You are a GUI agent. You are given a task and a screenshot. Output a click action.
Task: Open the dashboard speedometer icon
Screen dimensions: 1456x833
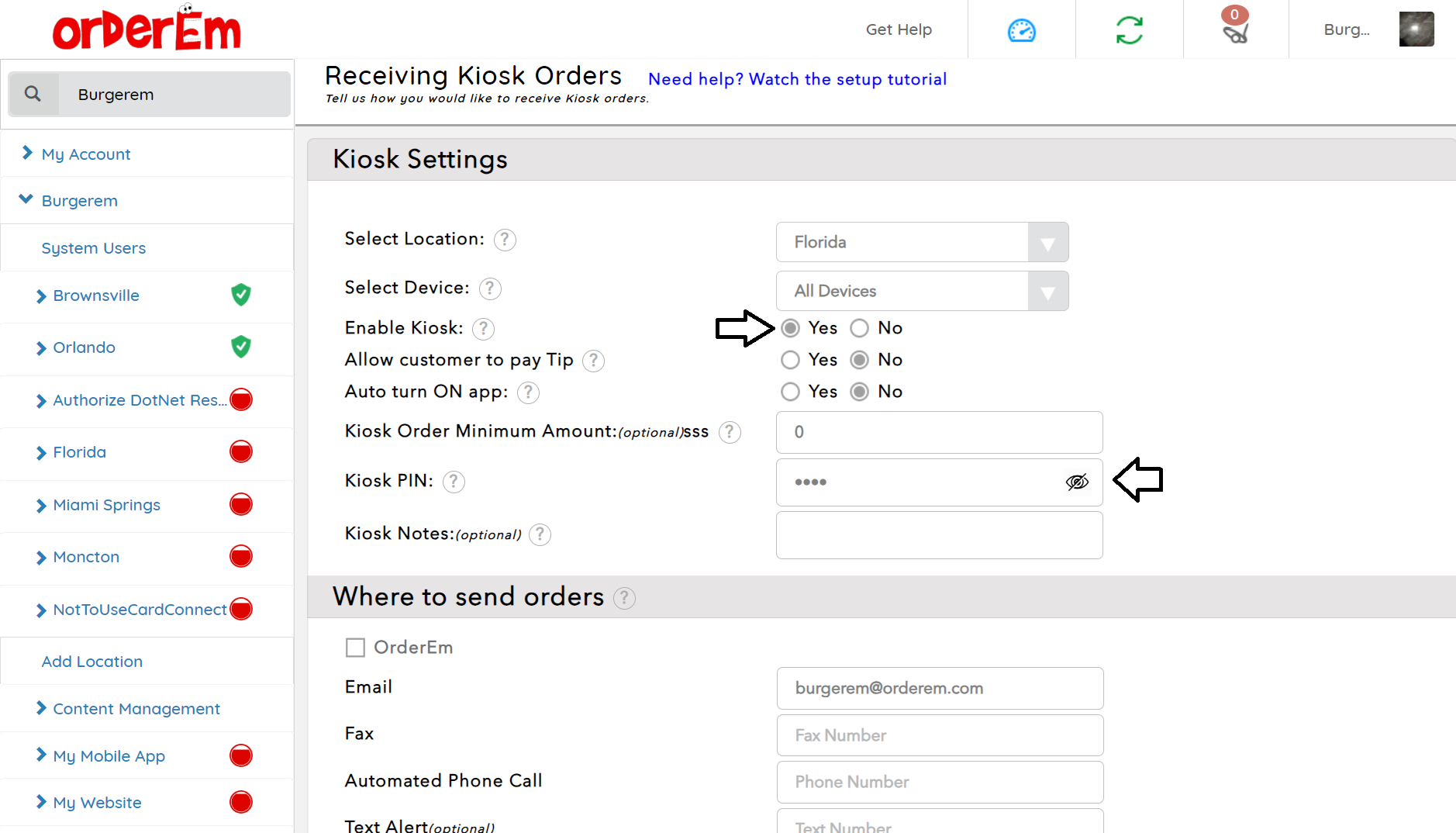pos(1021,30)
